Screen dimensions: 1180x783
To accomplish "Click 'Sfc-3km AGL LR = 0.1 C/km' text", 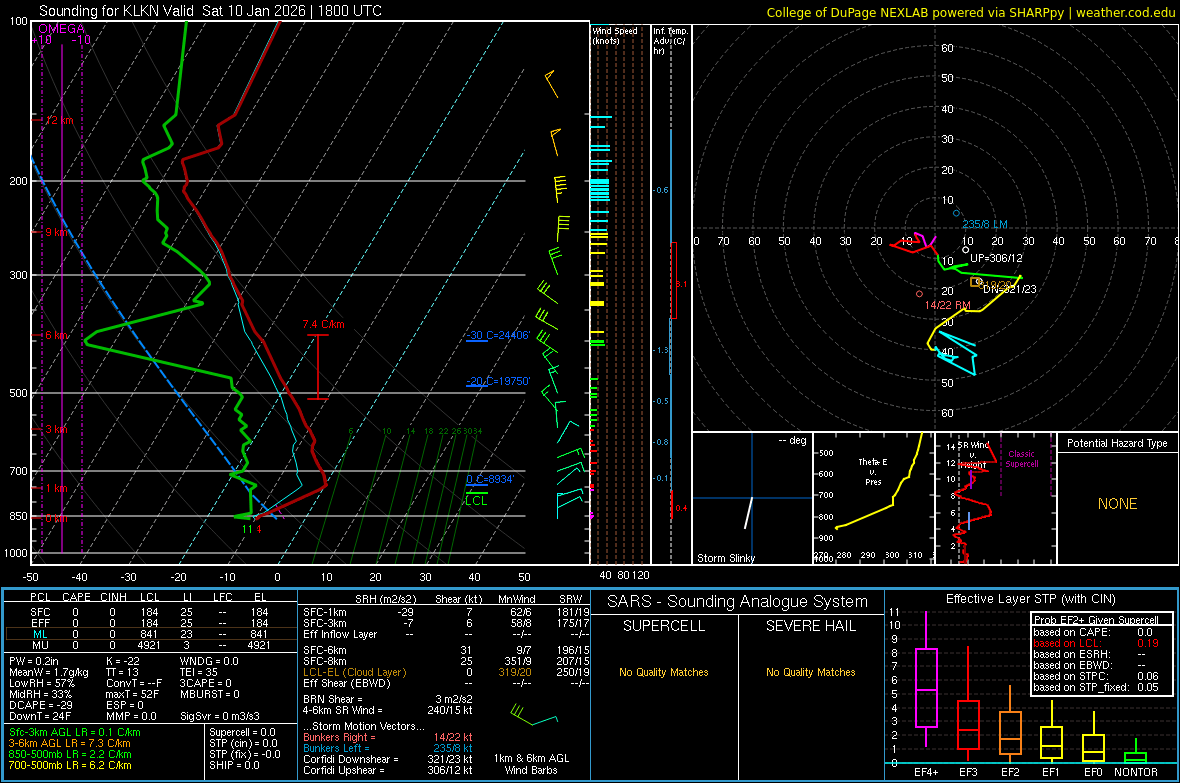I will (75, 732).
